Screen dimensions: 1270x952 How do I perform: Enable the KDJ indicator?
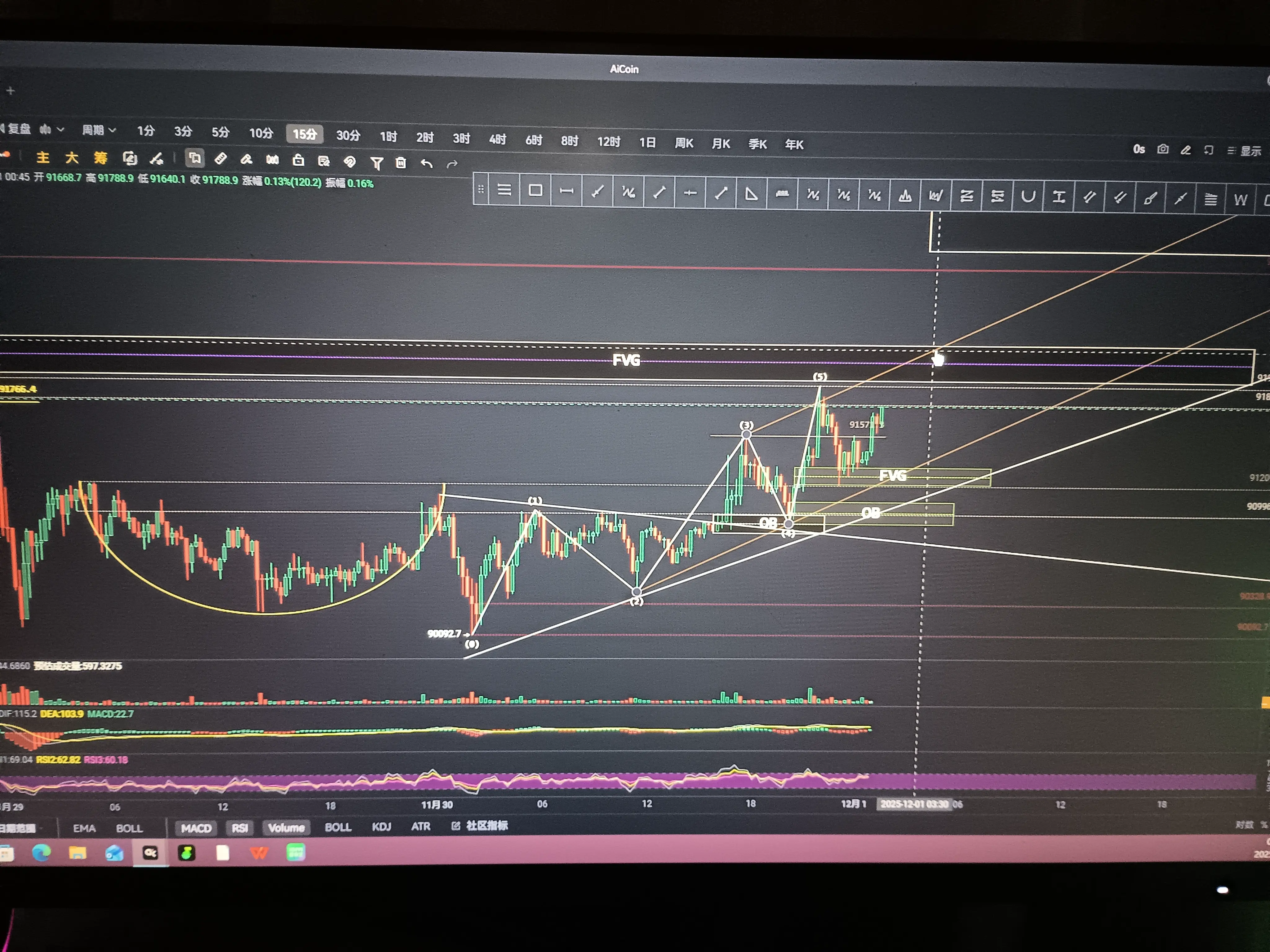381,827
